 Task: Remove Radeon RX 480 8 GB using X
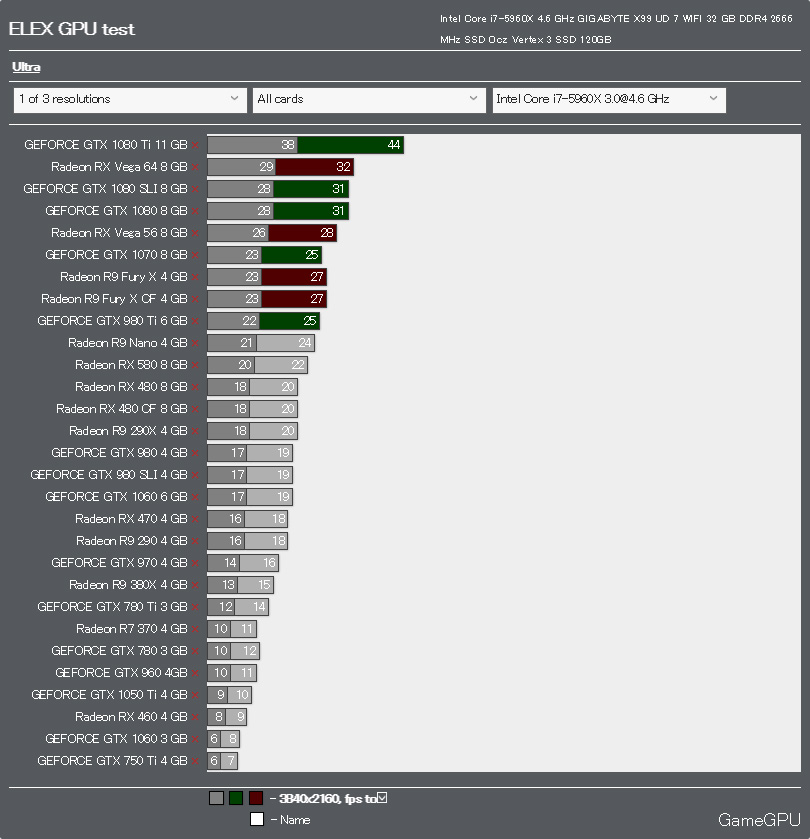pos(195,387)
